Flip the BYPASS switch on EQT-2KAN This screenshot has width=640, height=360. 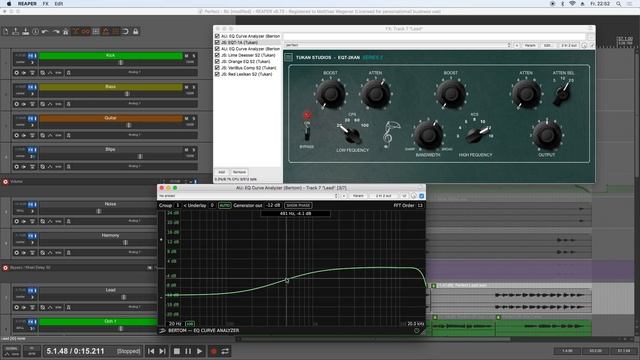(307, 133)
